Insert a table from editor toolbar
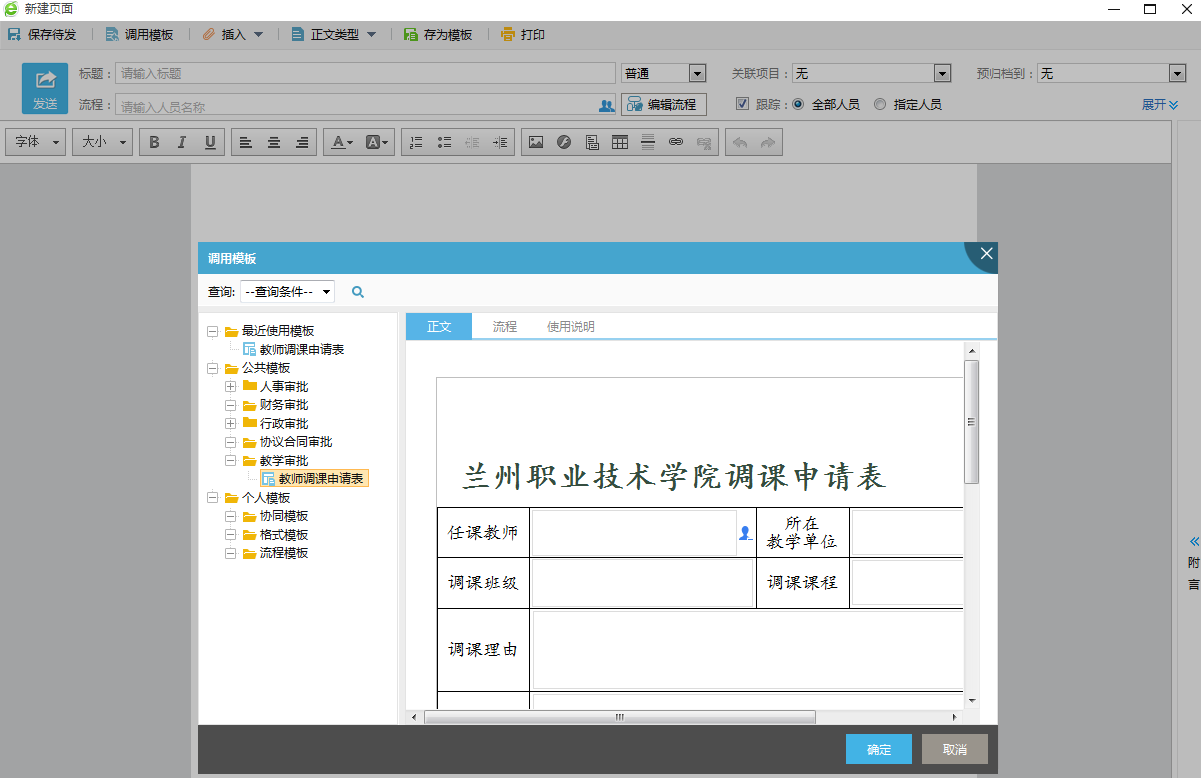 coord(620,143)
